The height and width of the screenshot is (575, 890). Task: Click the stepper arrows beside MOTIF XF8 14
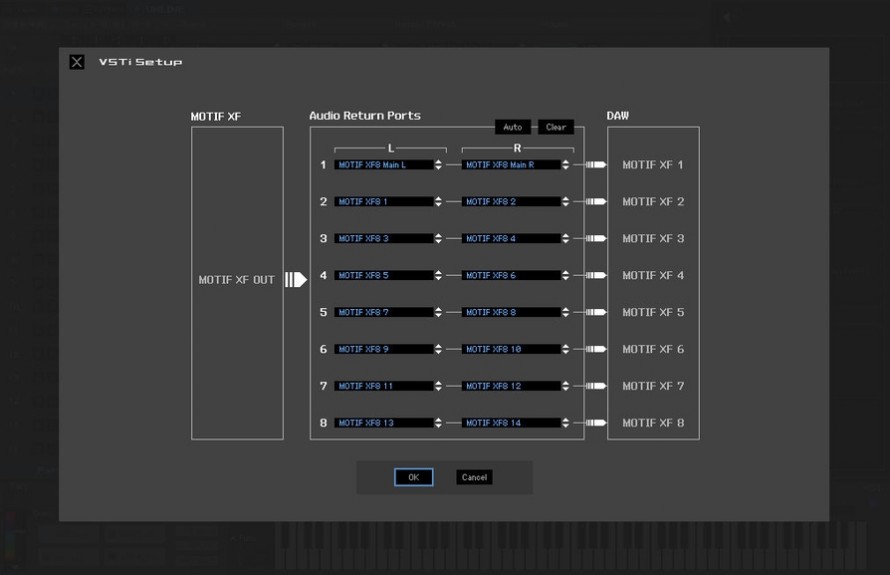pyautogui.click(x=565, y=423)
